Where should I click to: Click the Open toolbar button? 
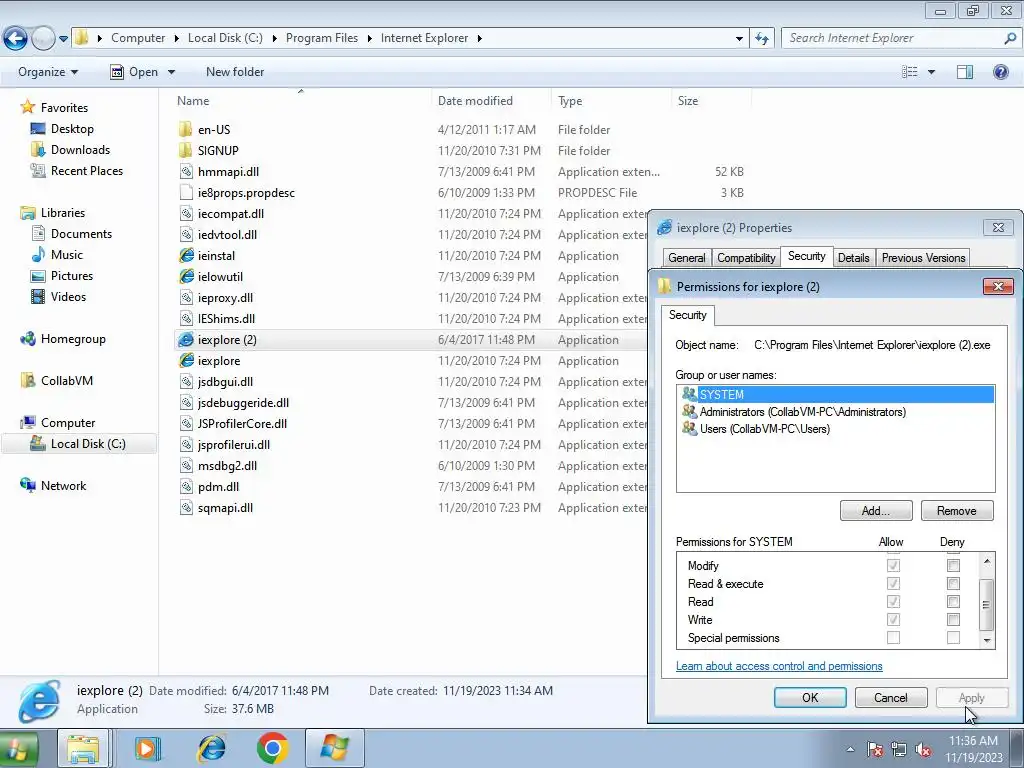pyautogui.click(x=135, y=72)
